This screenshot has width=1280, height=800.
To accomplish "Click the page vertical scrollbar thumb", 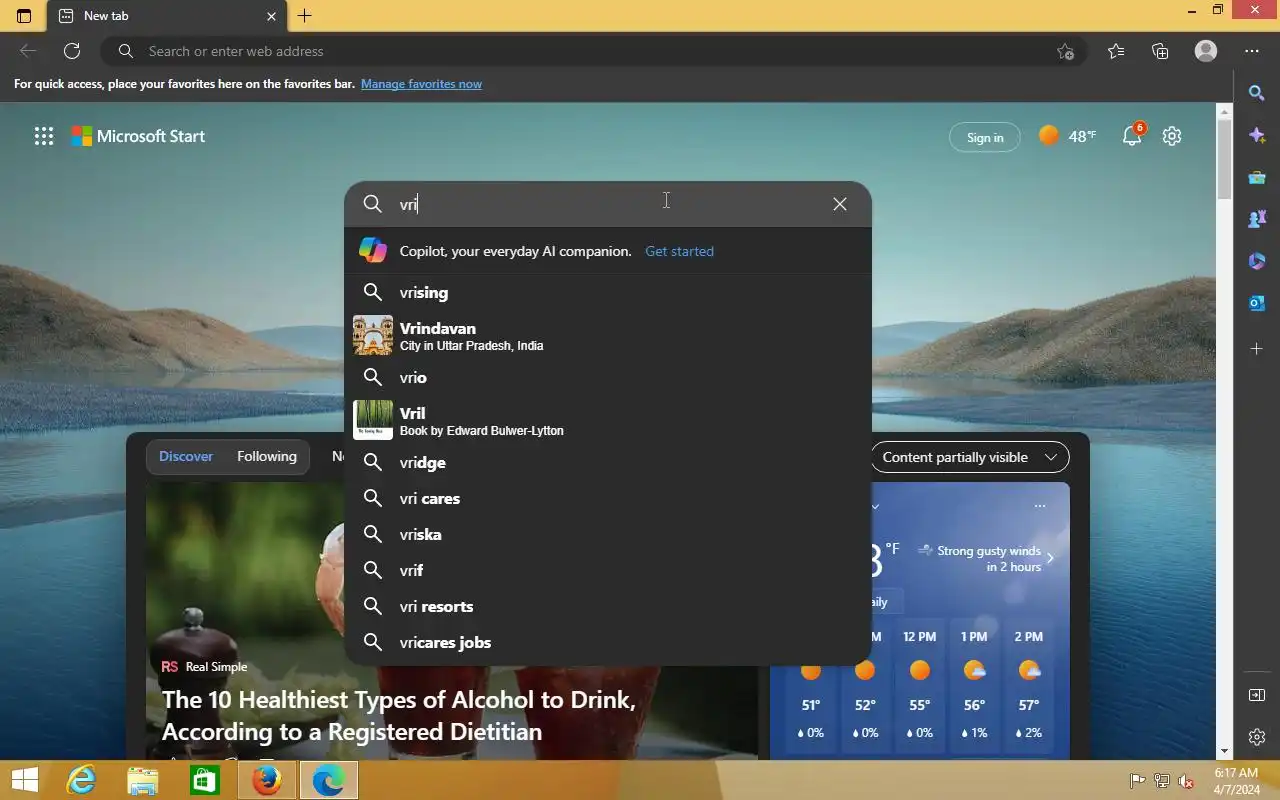I will 1224,160.
